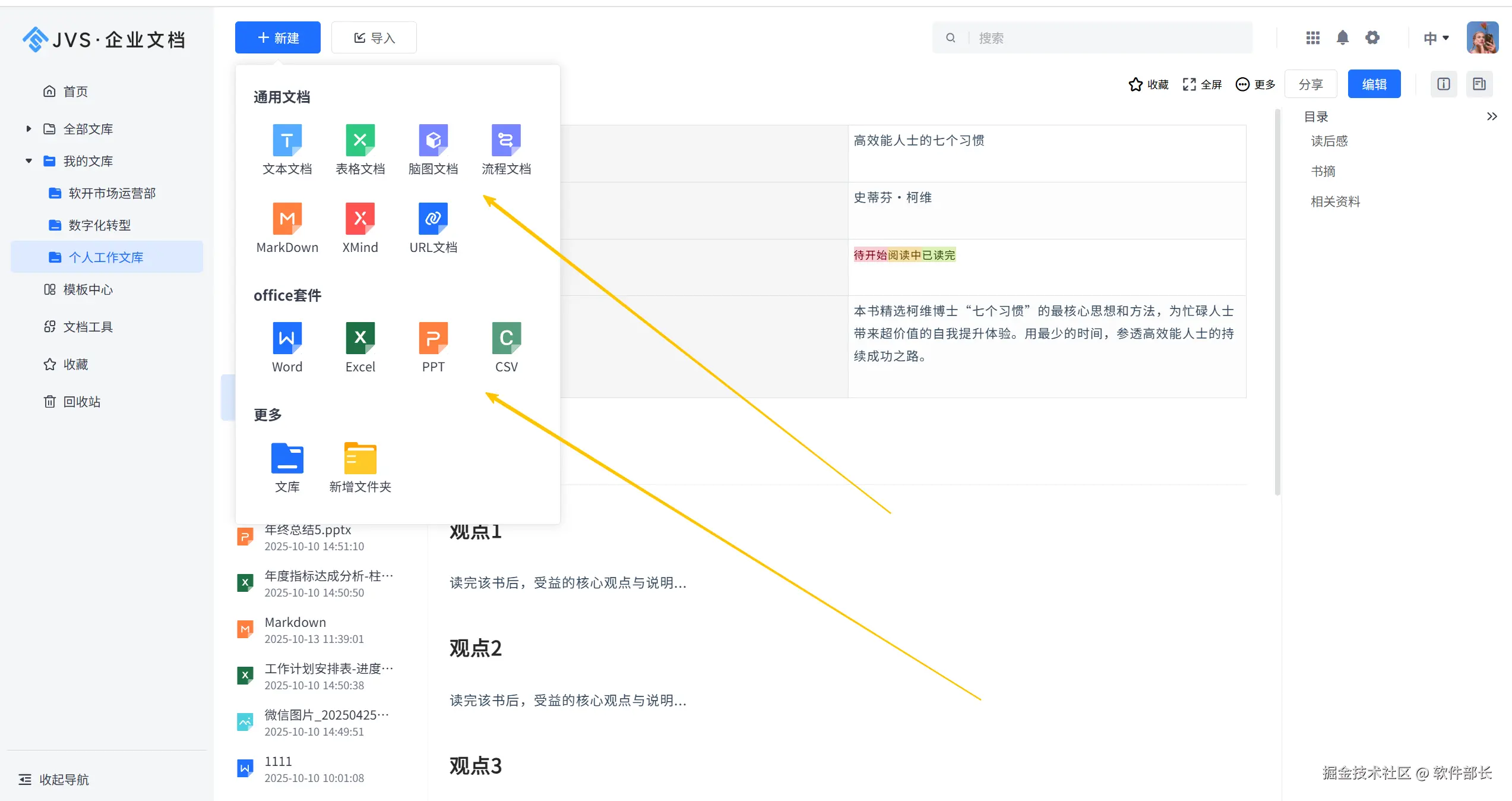Screen dimensions: 1512x801
Task: Choose the CSV file type
Action: pyautogui.click(x=506, y=338)
